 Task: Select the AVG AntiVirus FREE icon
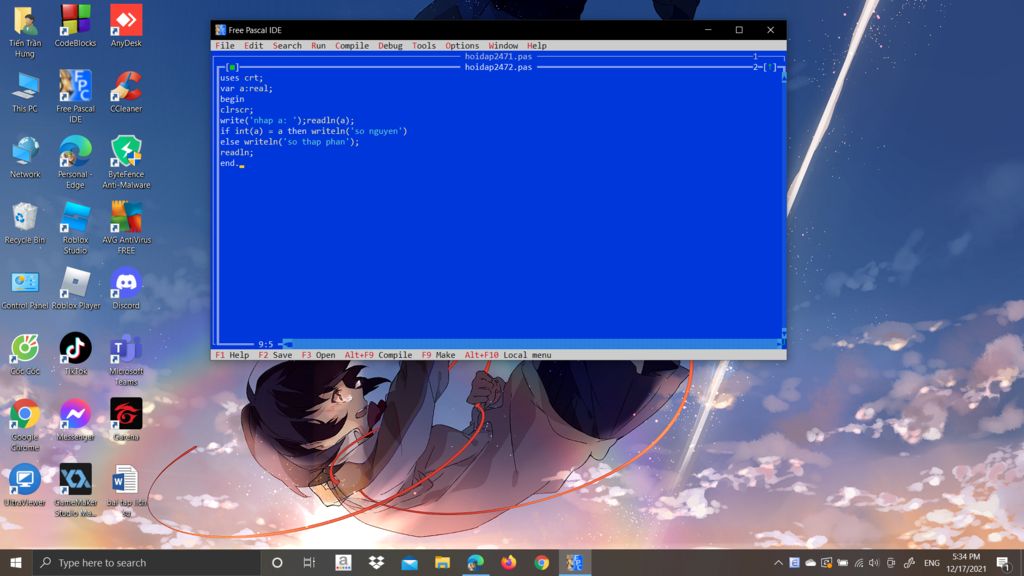coord(126,227)
